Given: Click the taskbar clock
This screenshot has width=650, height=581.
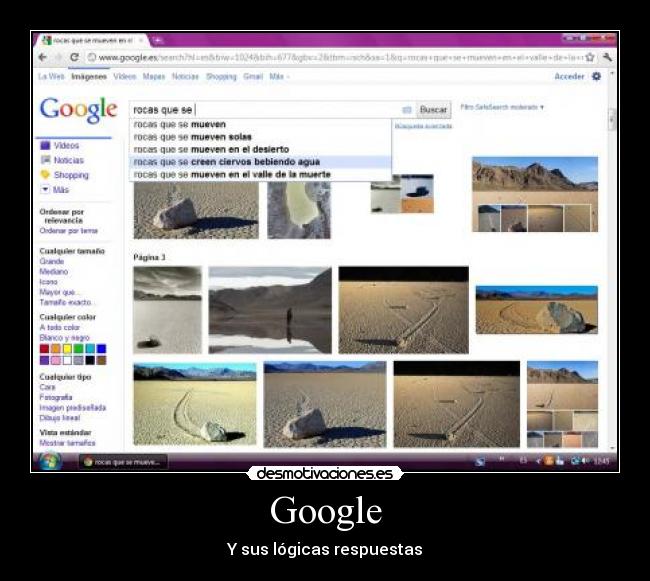Looking at the screenshot, I should point(601,461).
